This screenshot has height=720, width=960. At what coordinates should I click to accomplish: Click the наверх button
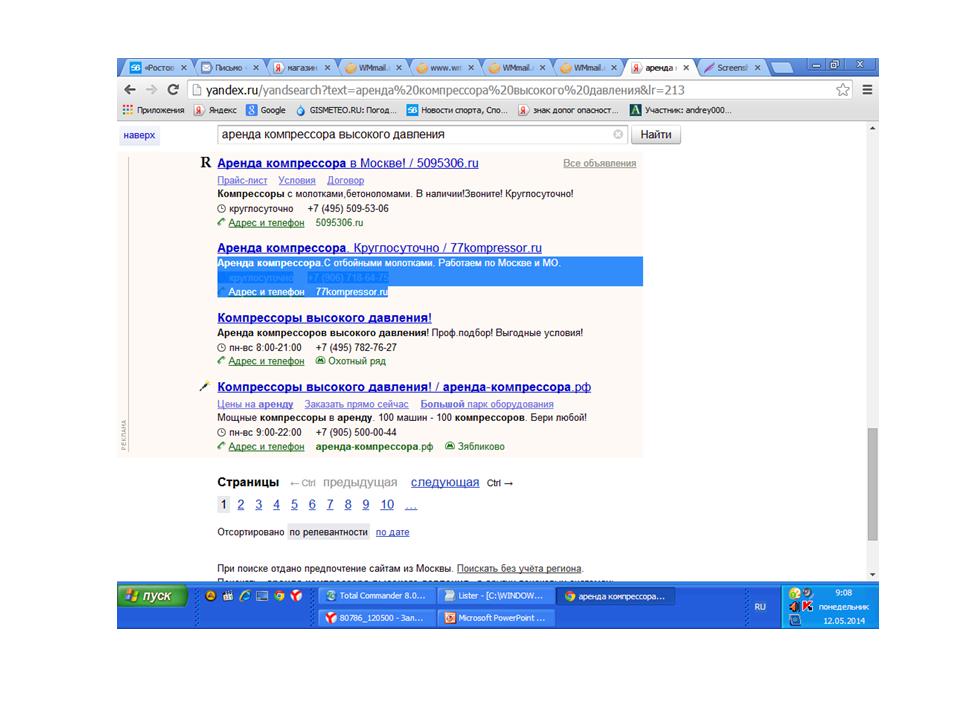pos(139,135)
